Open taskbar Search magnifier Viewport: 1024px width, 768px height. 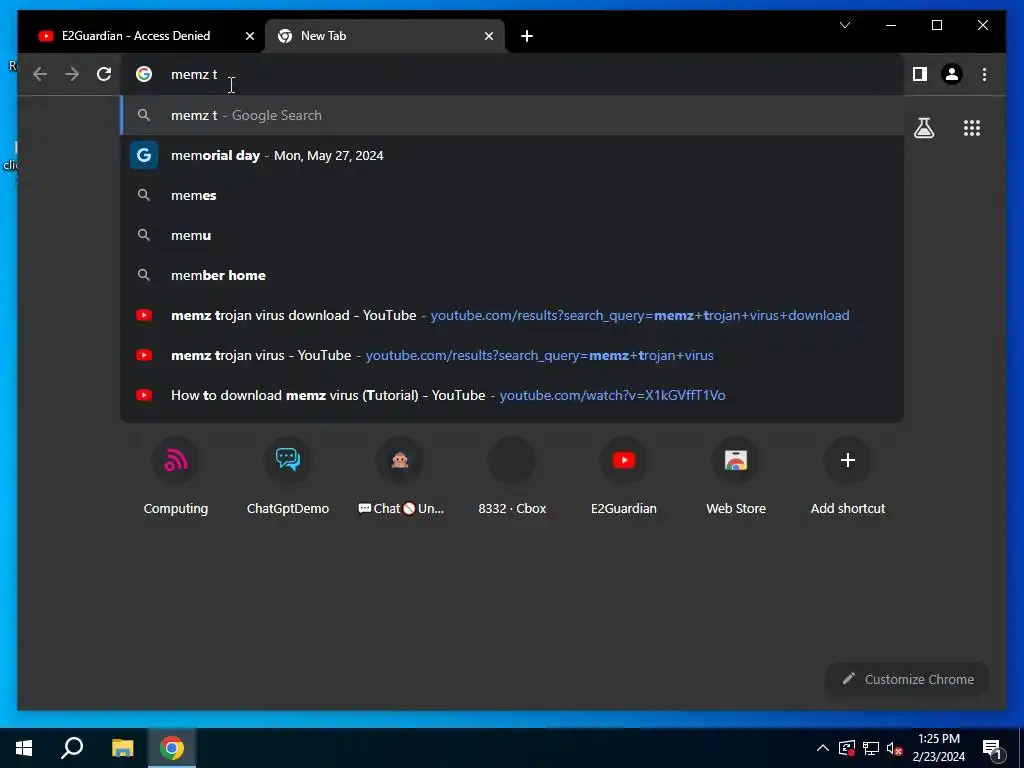pos(72,748)
